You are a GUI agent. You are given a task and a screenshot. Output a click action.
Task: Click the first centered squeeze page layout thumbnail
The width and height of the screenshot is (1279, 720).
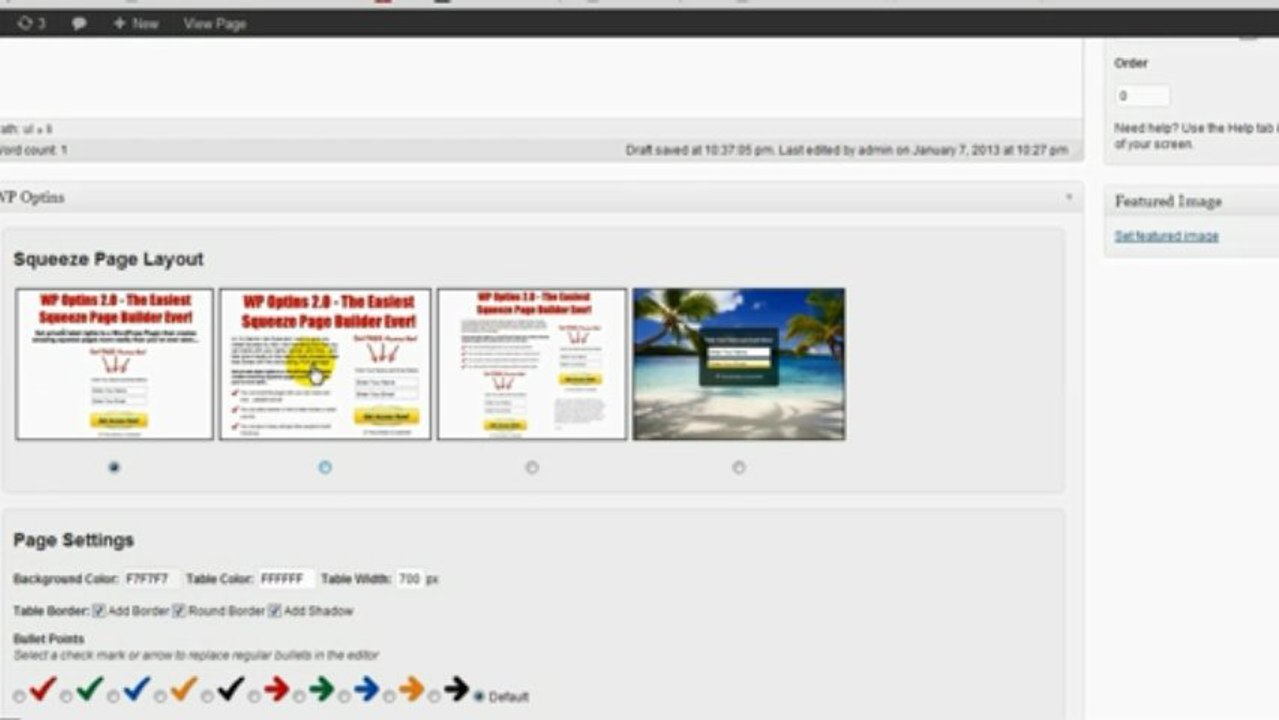[114, 364]
